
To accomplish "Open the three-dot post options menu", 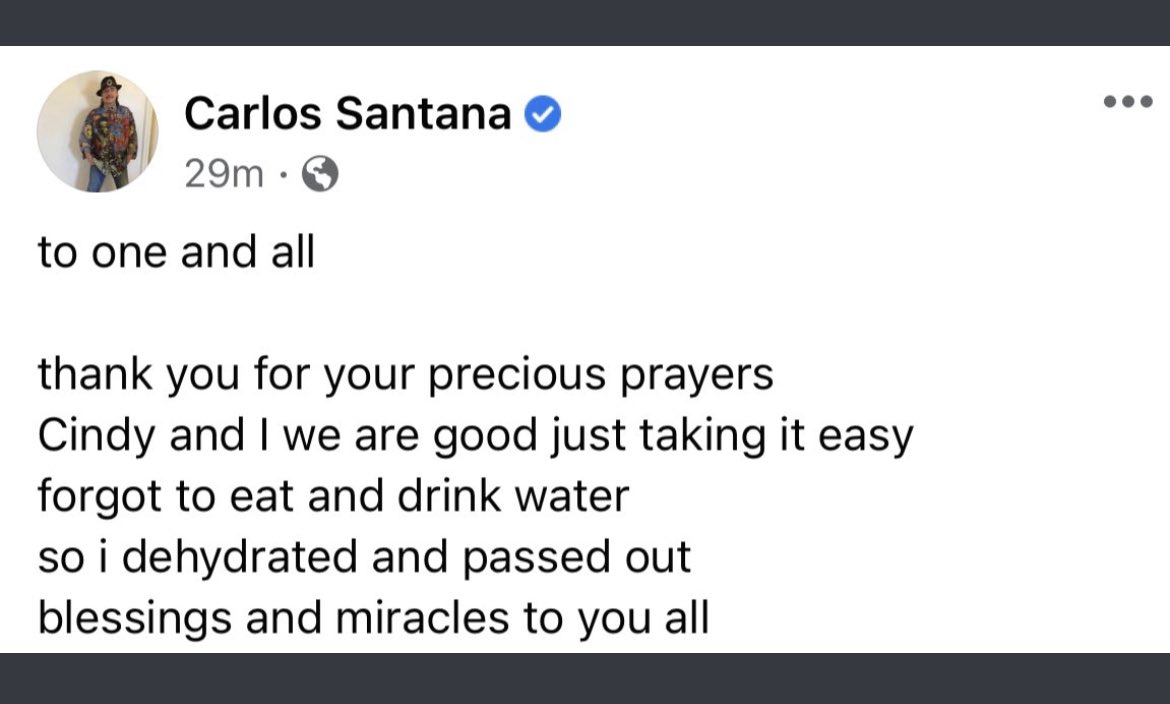I will 1127,101.
